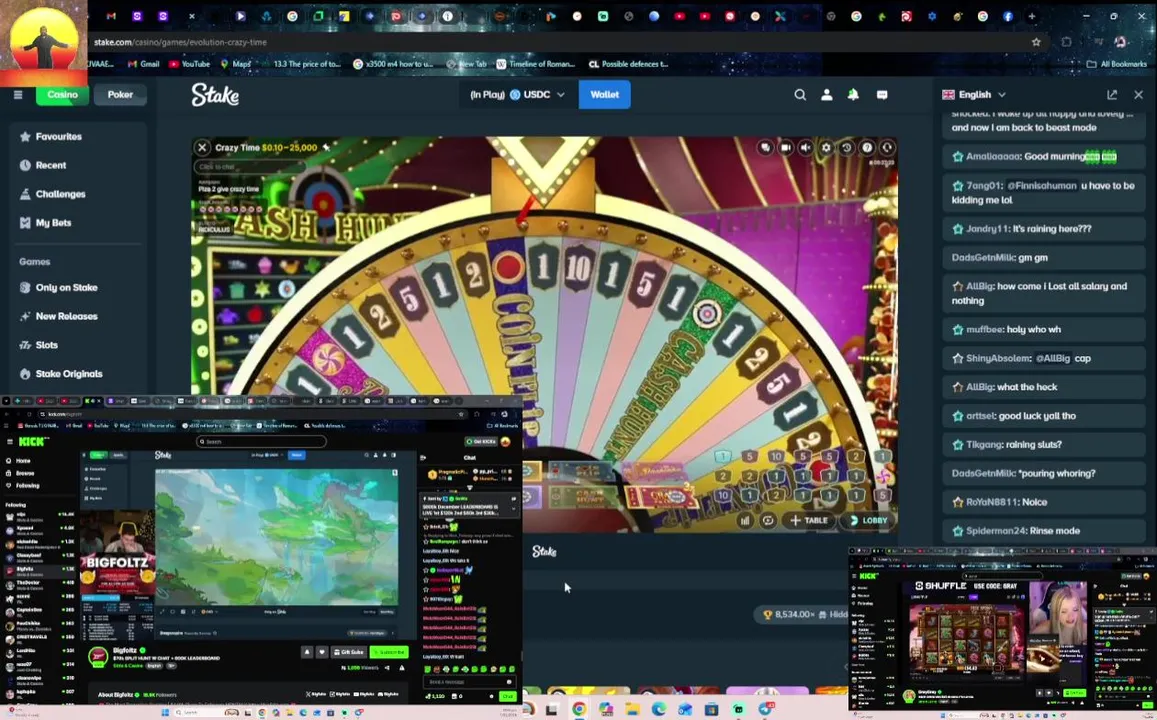
Task: Open My Bets in the sidebar
Action: point(46,223)
